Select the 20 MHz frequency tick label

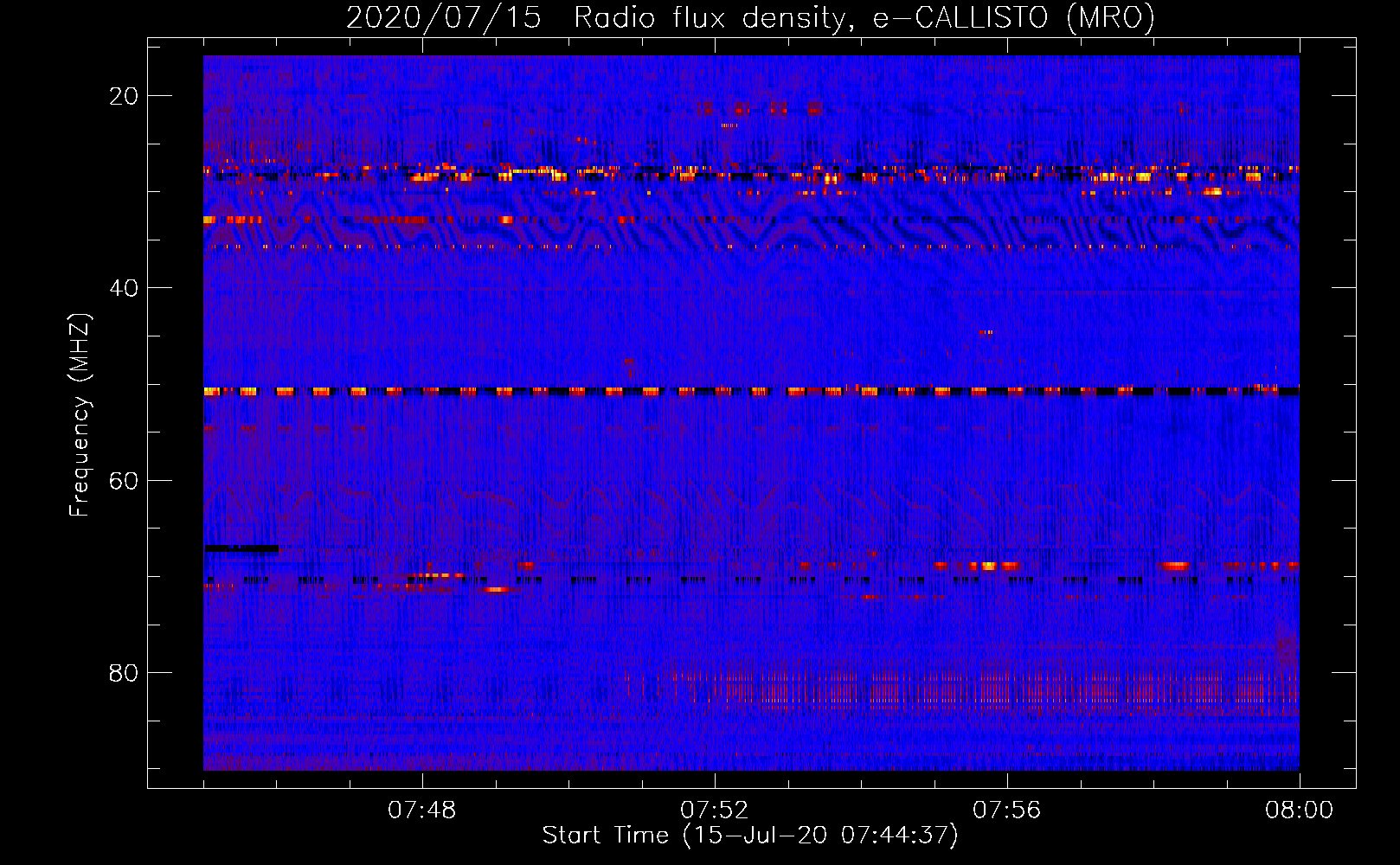pyautogui.click(x=125, y=96)
